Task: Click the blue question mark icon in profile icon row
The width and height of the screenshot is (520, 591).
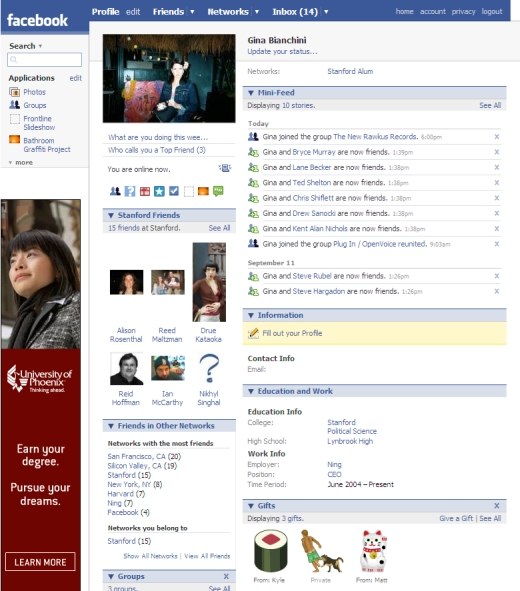Action: click(x=130, y=191)
